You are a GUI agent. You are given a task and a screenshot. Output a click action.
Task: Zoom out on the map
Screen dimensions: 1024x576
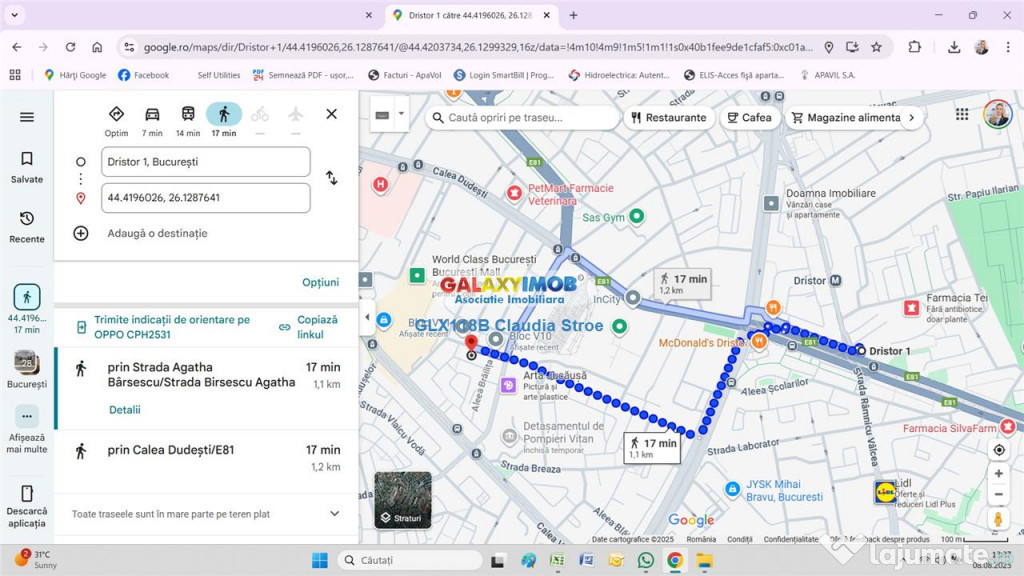(x=999, y=494)
